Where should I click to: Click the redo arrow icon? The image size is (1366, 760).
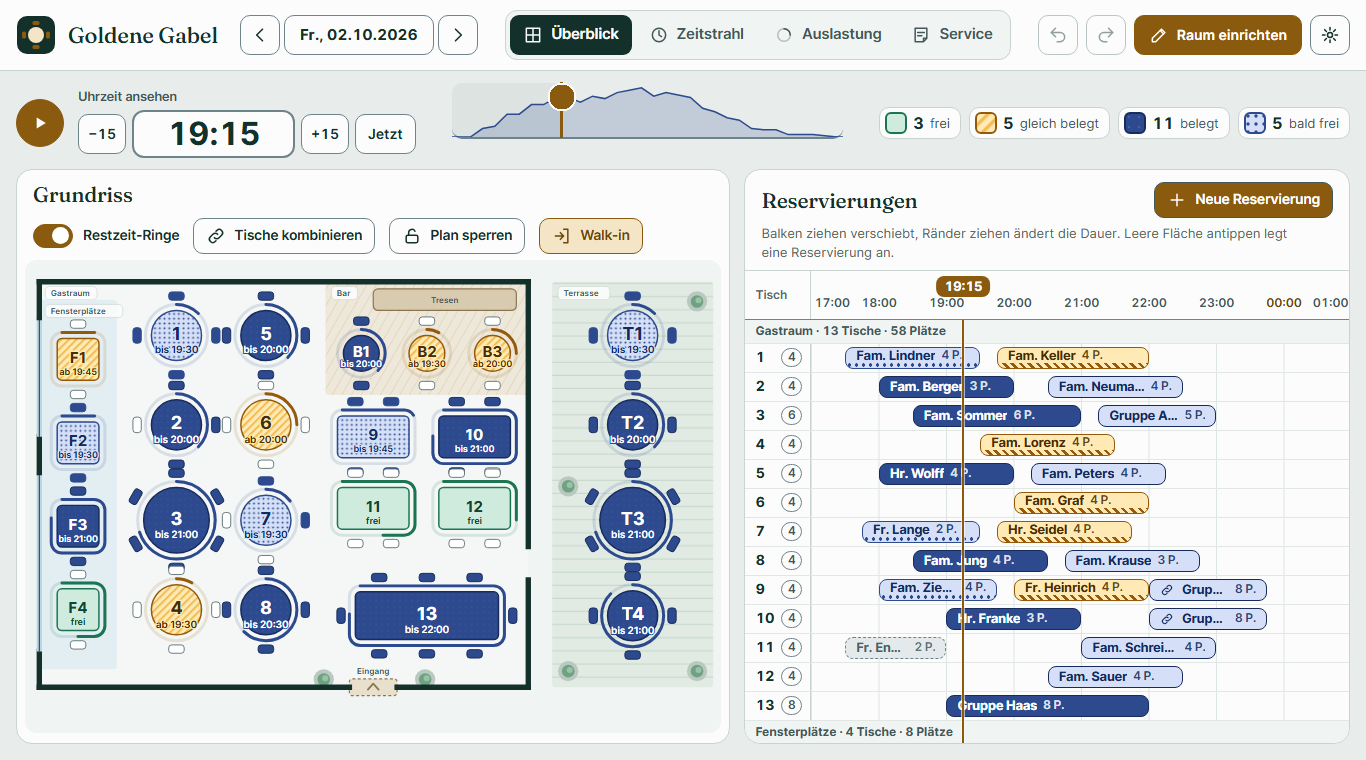point(1106,35)
